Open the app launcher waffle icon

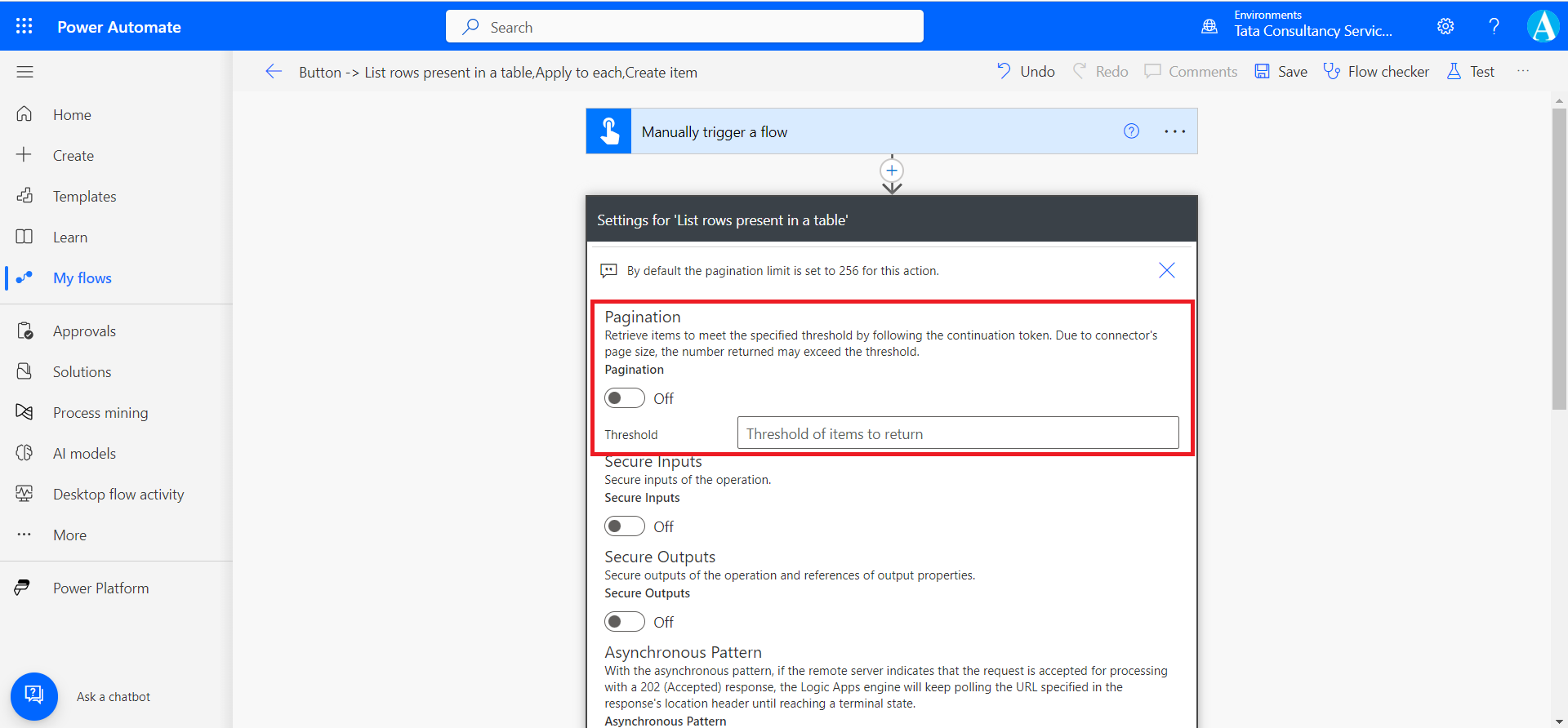pyautogui.click(x=24, y=26)
